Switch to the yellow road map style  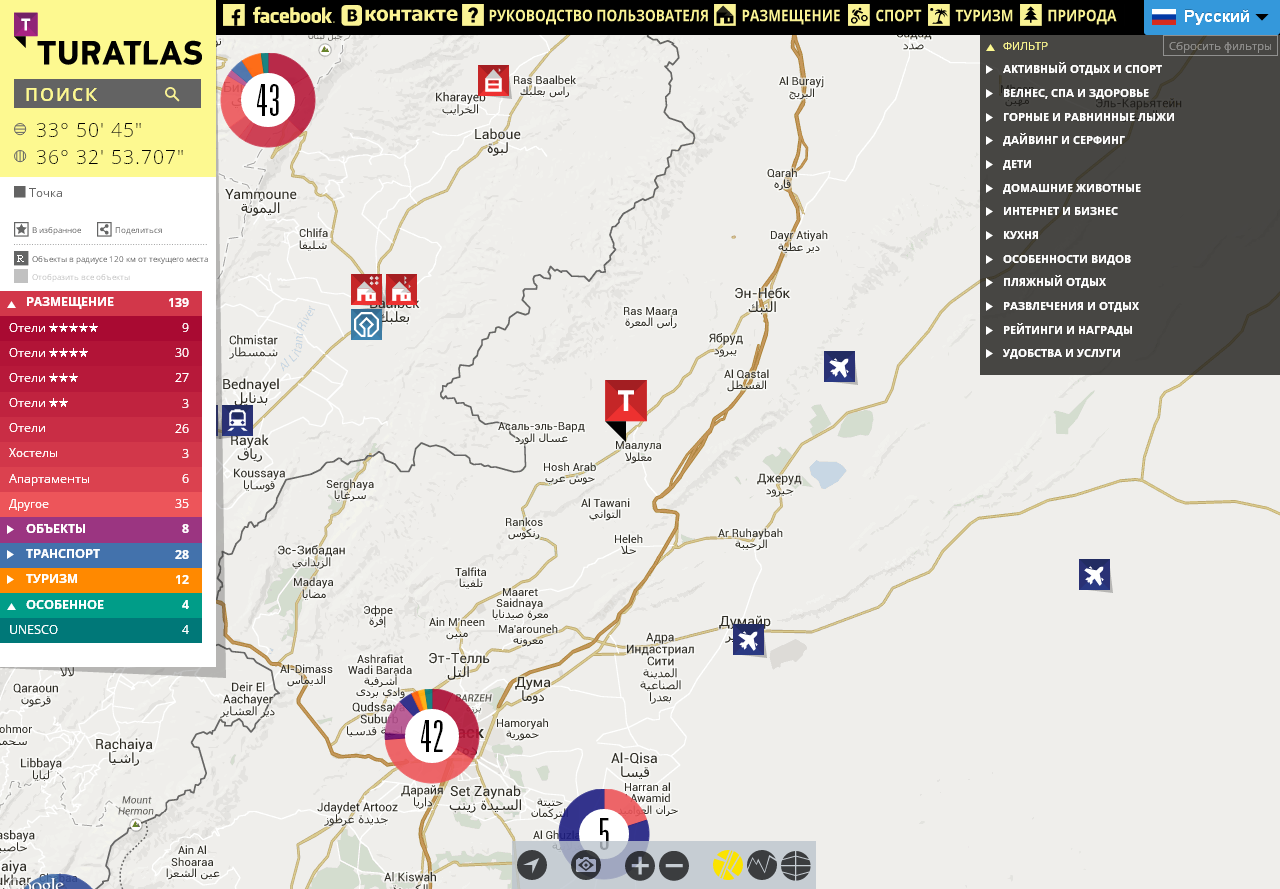coord(728,865)
